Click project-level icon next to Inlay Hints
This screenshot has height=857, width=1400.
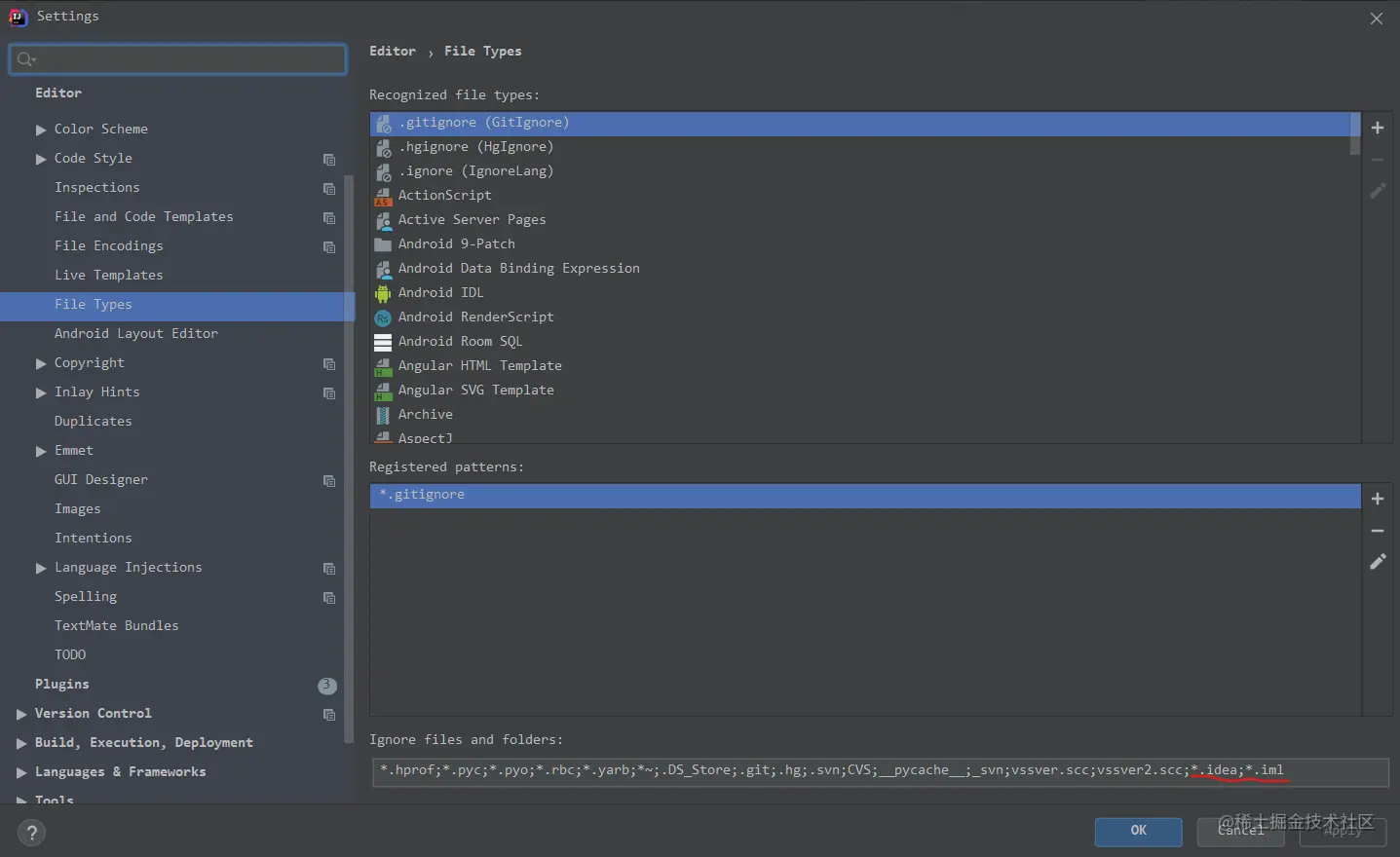329,393
